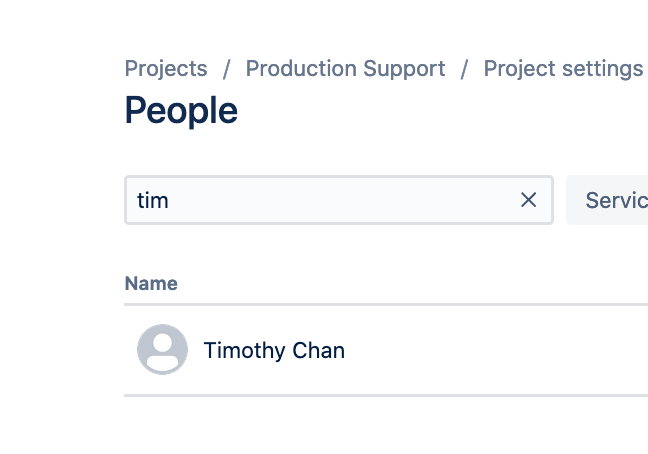Focus the people search field containing 'tim'

click(339, 200)
